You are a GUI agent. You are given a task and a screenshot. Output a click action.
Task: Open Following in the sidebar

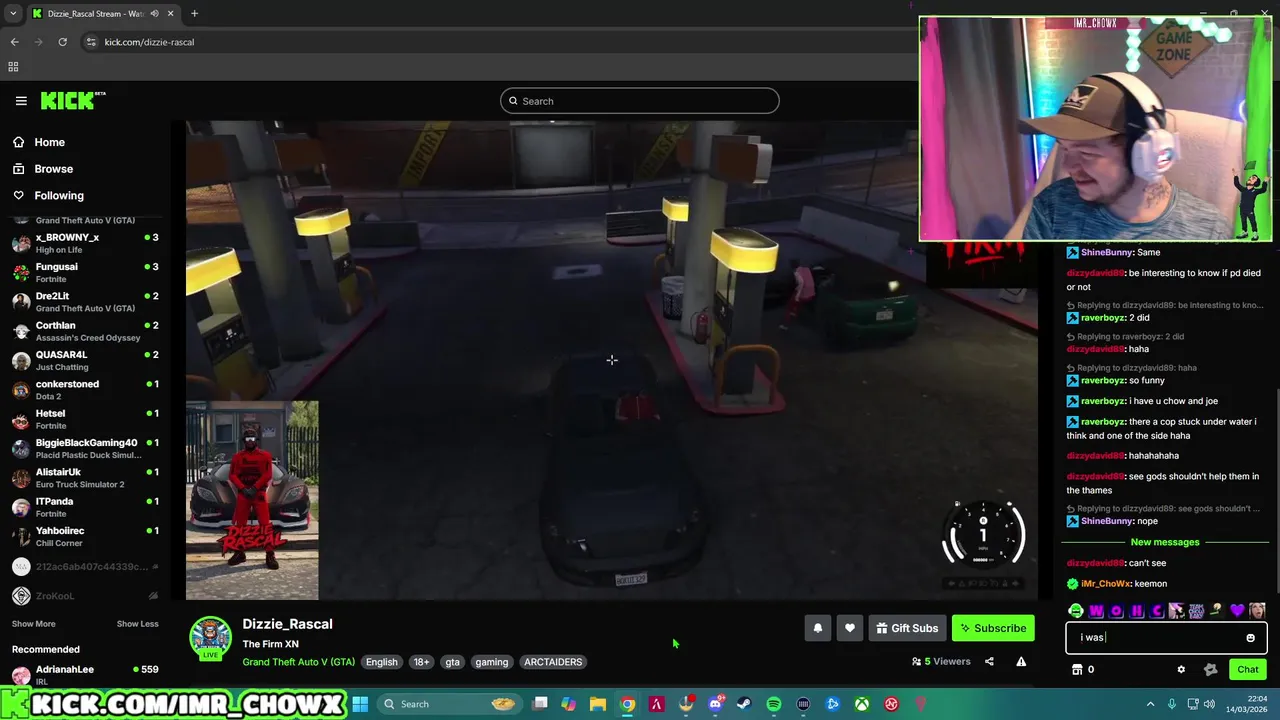click(x=59, y=196)
